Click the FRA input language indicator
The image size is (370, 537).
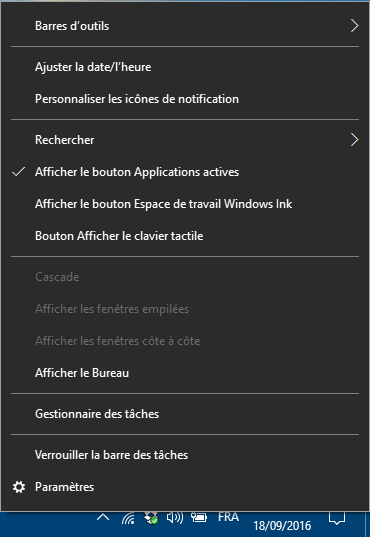(x=228, y=517)
